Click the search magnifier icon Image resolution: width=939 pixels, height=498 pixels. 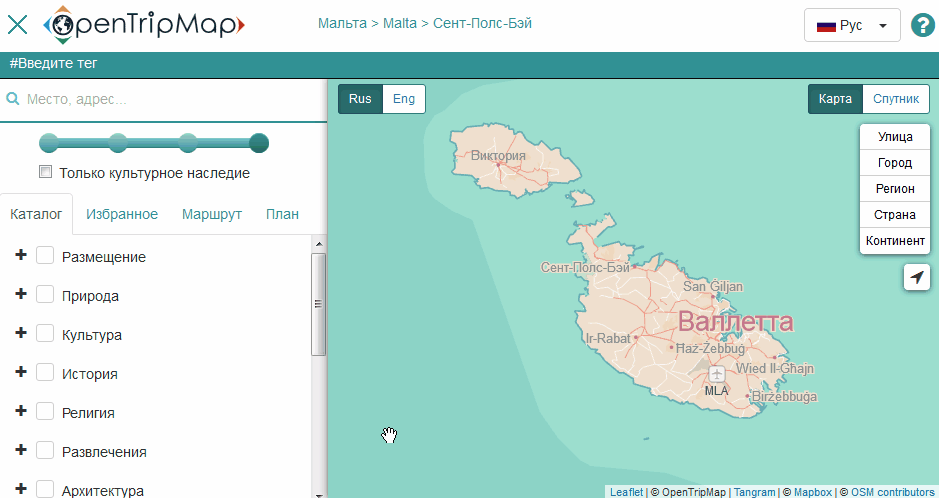point(13,100)
